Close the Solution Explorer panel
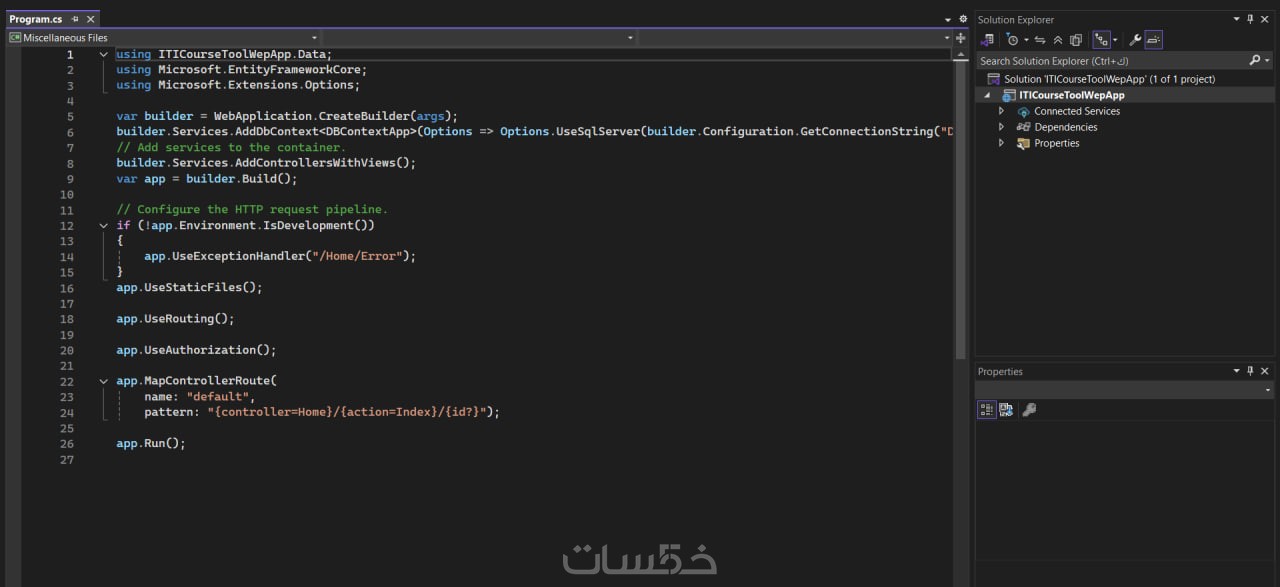This screenshot has height=587, width=1280. tap(1267, 19)
